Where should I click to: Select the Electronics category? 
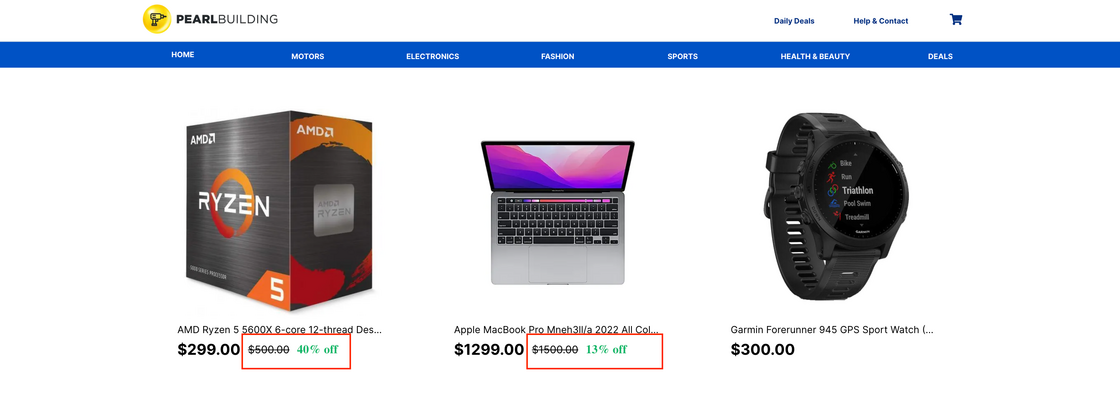432,57
